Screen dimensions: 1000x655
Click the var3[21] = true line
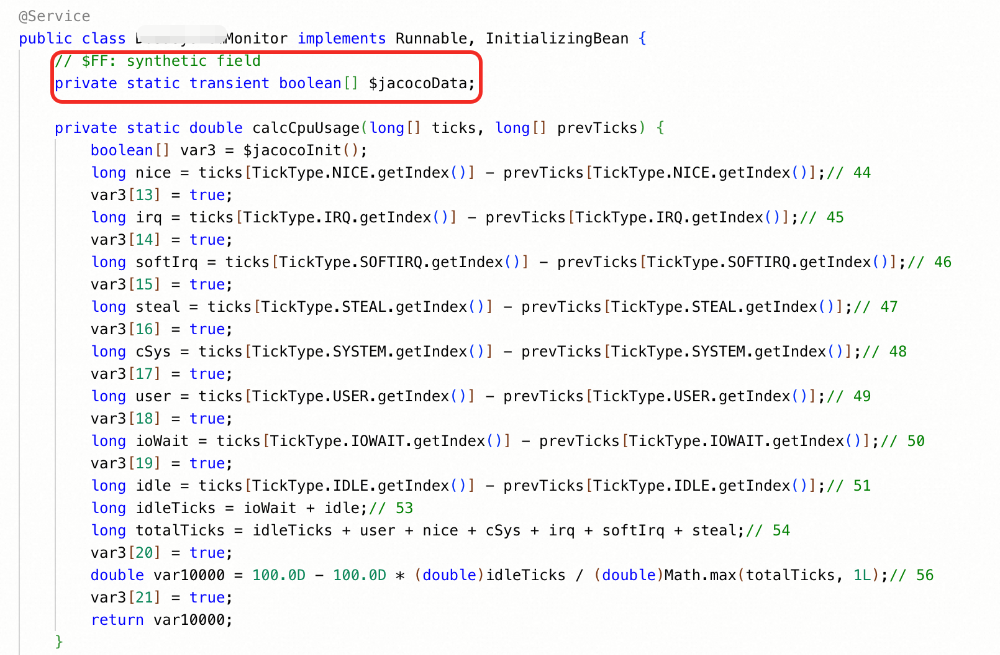tap(162, 598)
